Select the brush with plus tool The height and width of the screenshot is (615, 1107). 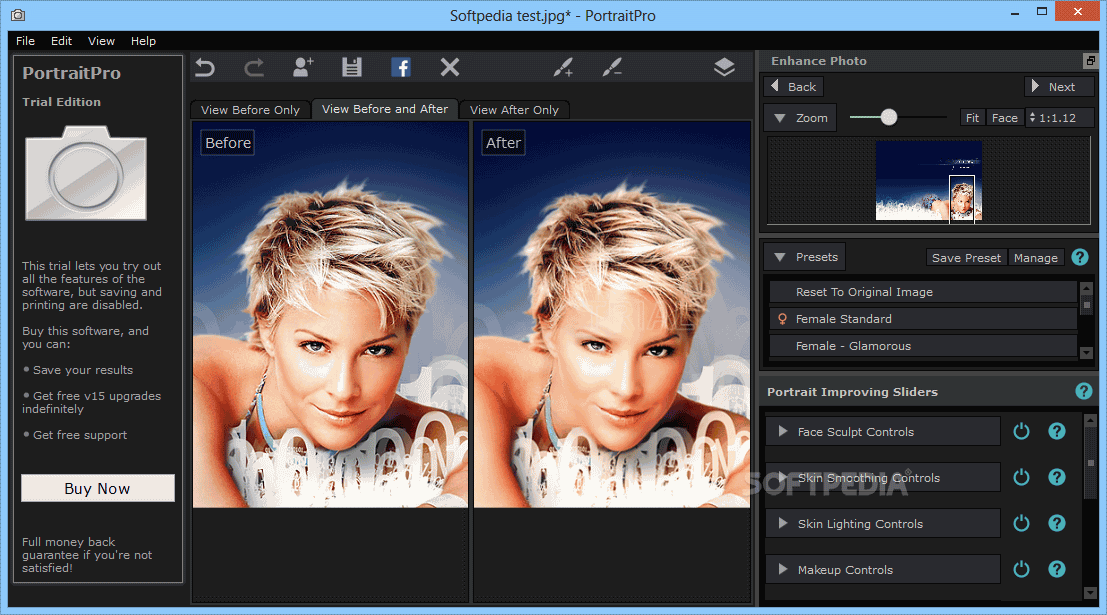click(x=563, y=67)
